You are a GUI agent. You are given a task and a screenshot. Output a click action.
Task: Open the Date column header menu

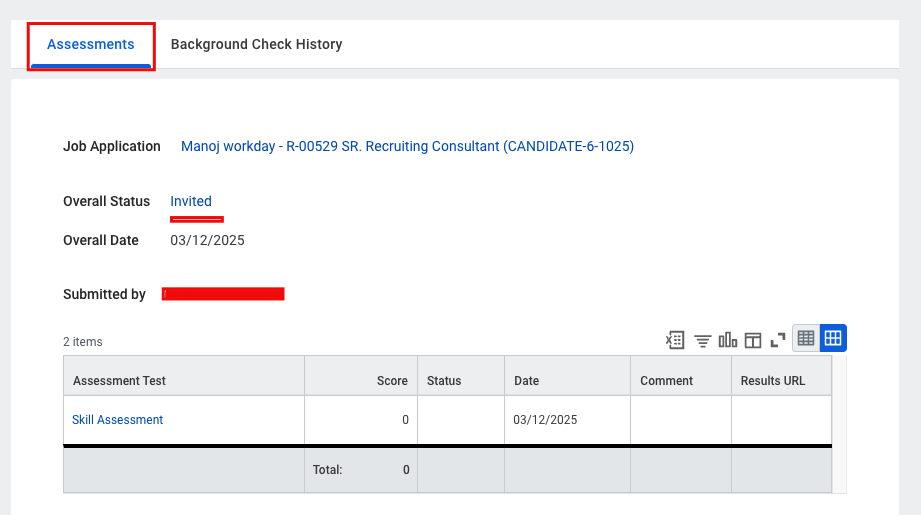pyautogui.click(x=567, y=381)
